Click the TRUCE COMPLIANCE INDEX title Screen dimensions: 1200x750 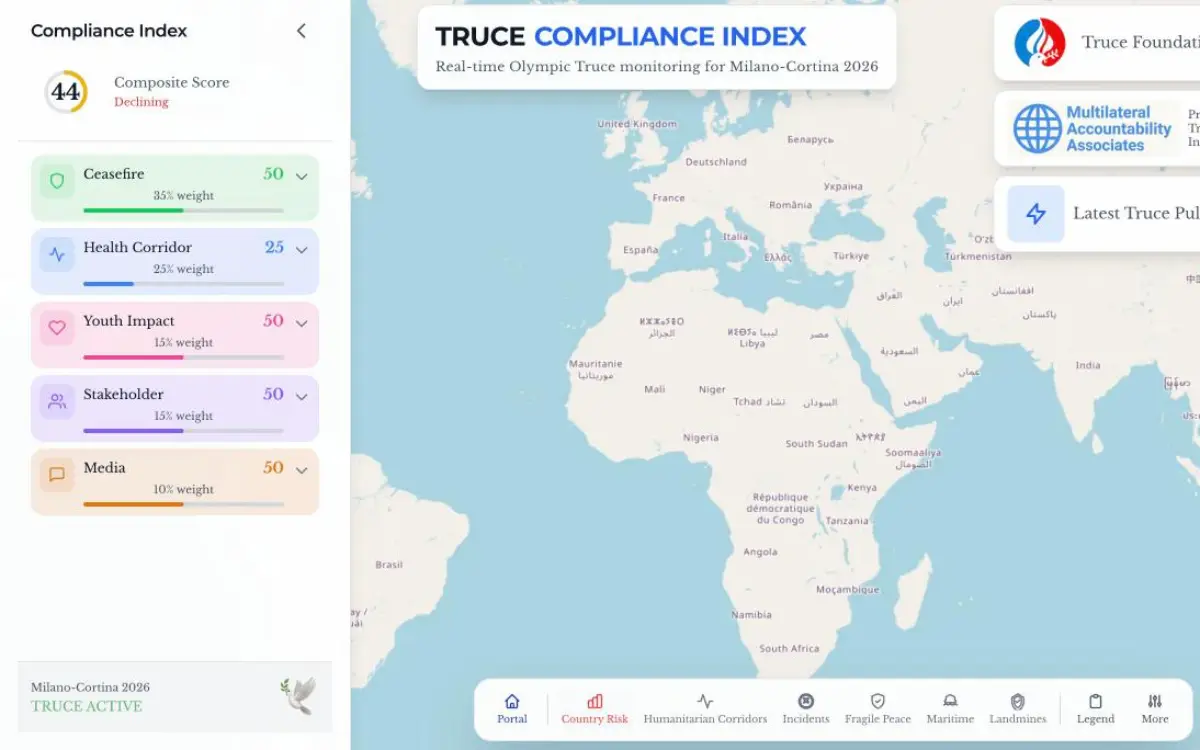tap(621, 37)
